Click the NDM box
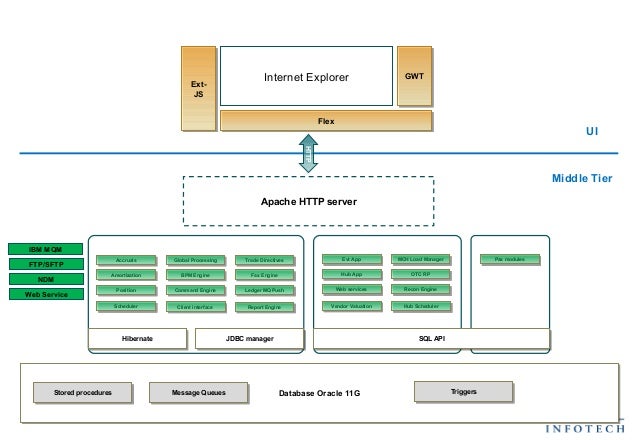638x442 pixels. tap(46, 279)
